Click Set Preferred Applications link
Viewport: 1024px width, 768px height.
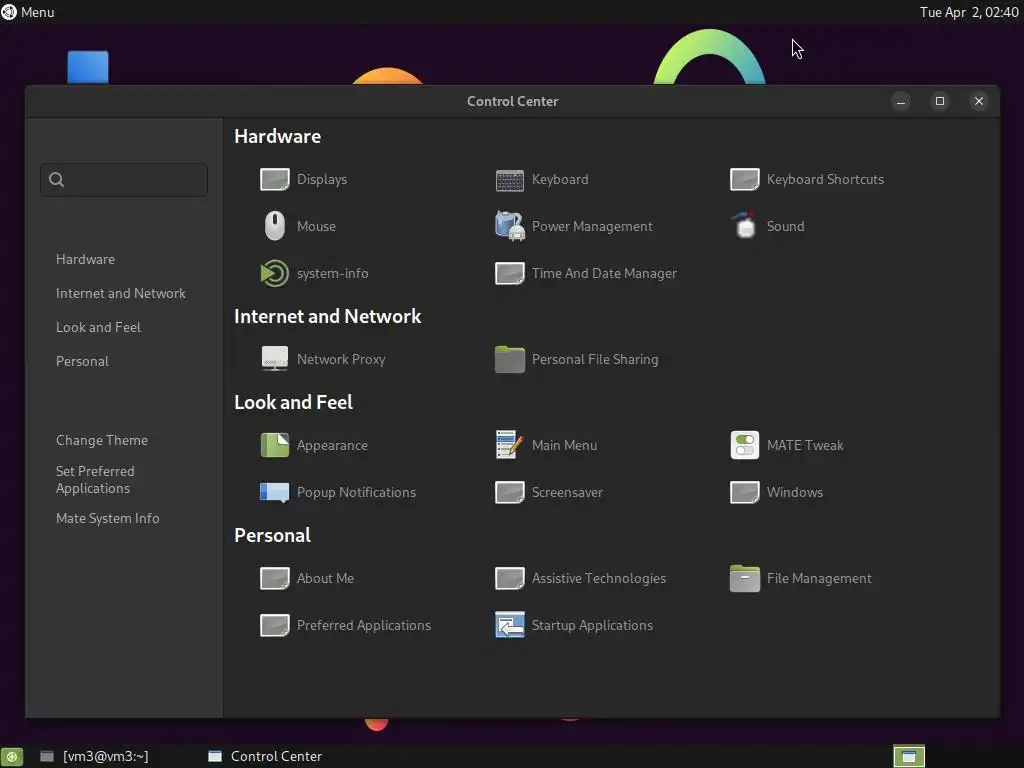coord(95,480)
